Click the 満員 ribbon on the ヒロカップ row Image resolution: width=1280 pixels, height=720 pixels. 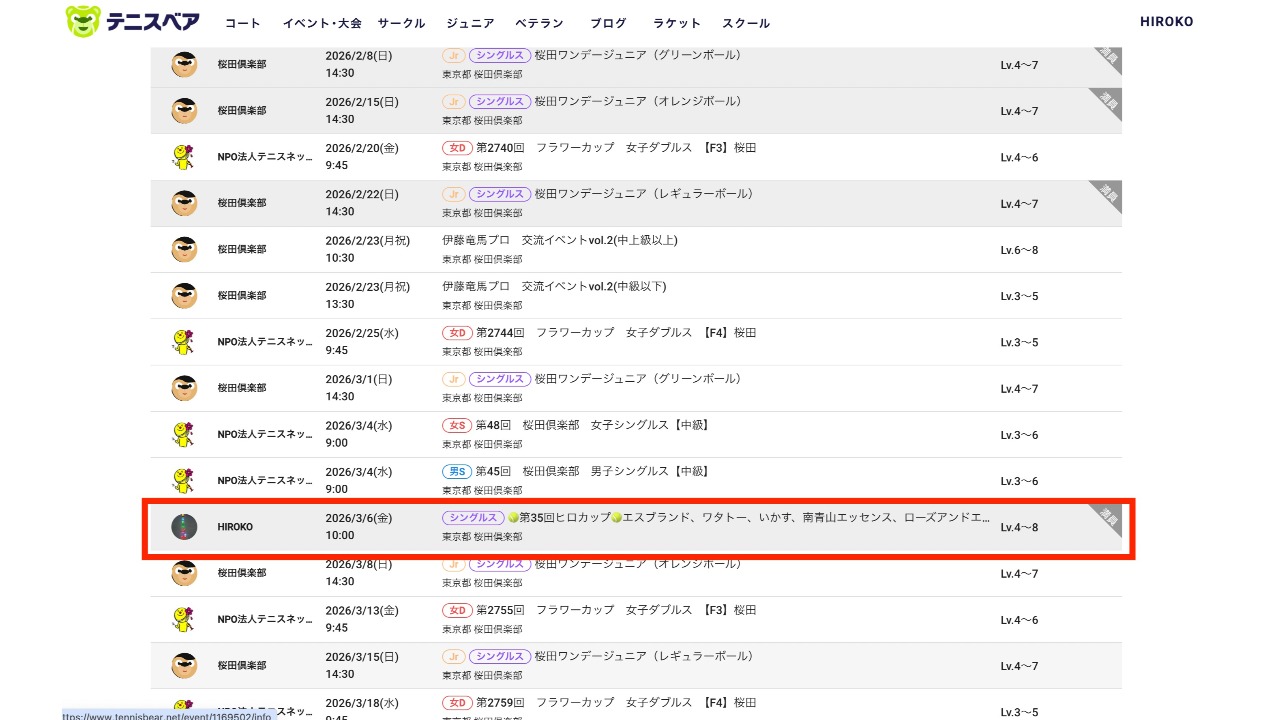click(x=1108, y=517)
